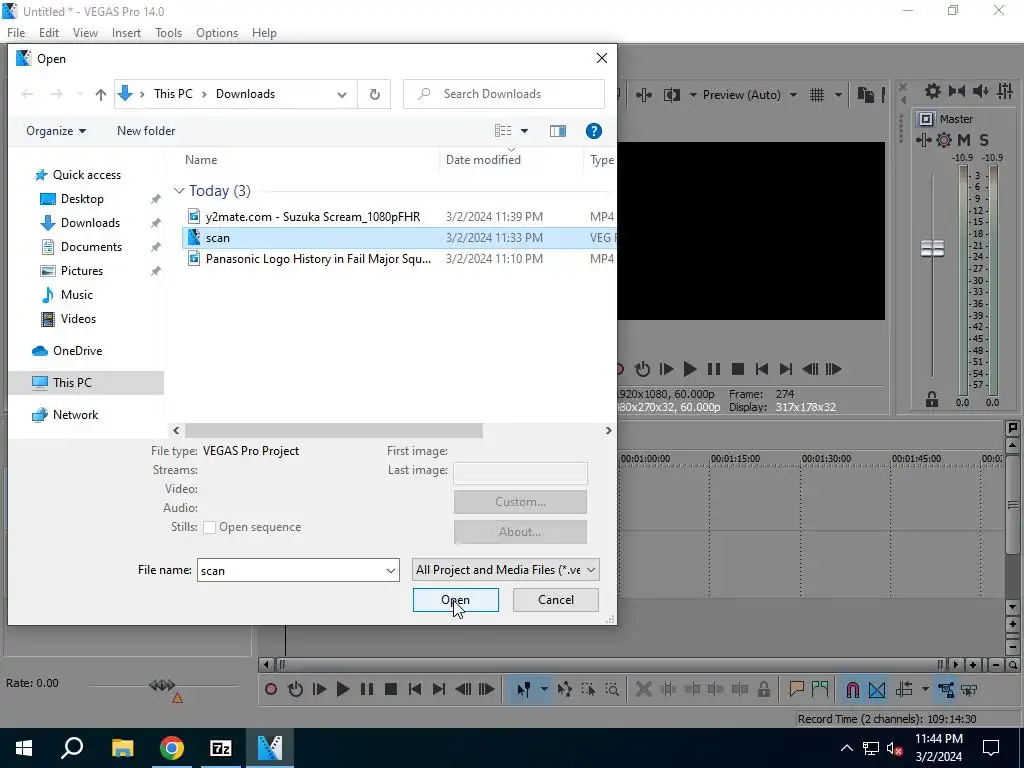
Task: Open the file type filter dropdown
Action: (x=505, y=570)
